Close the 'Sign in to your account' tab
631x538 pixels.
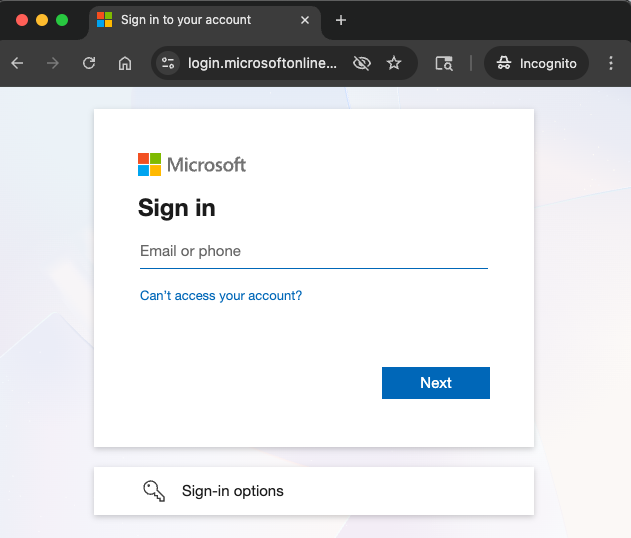coord(305,20)
